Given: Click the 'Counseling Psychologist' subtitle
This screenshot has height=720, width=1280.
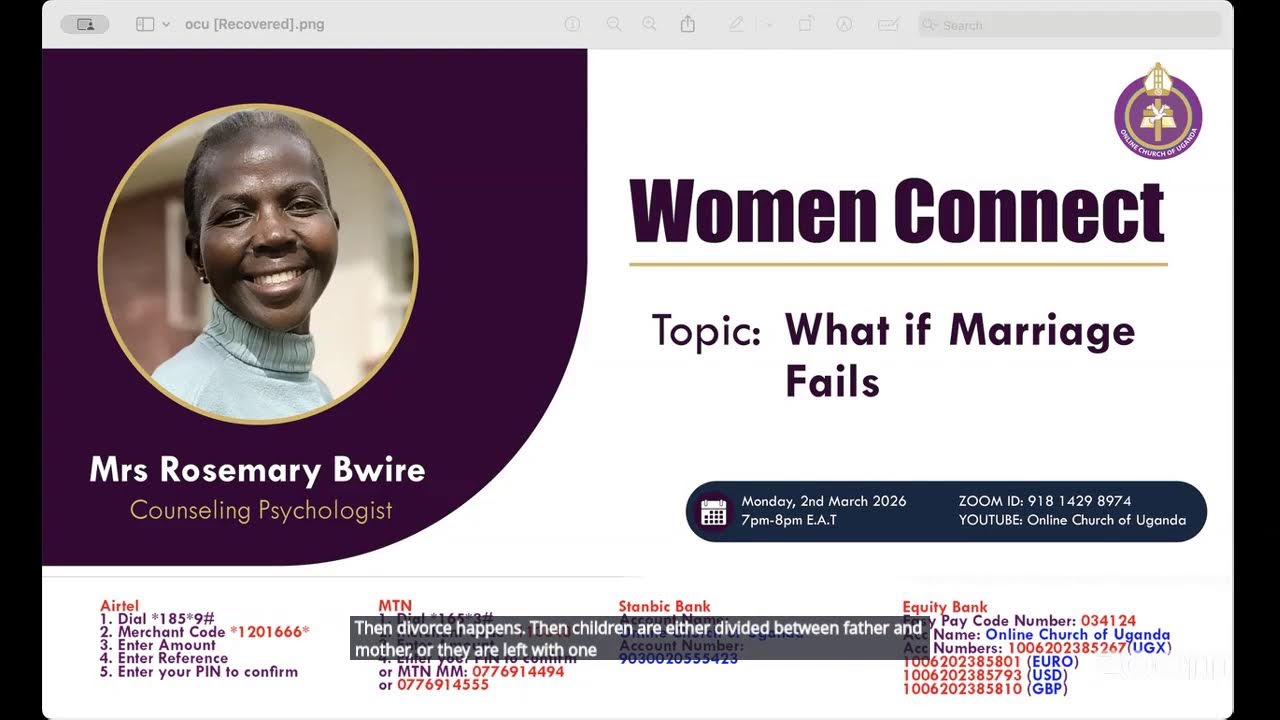Looking at the screenshot, I should coord(261,510).
